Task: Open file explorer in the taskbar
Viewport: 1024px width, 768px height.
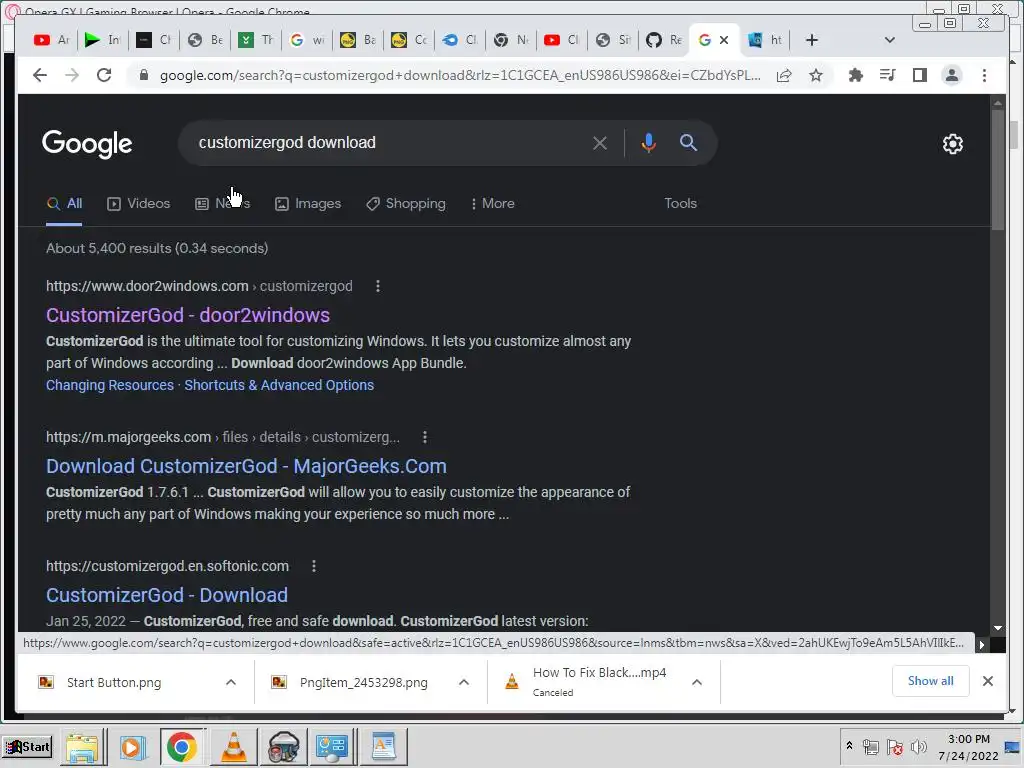Action: point(82,746)
